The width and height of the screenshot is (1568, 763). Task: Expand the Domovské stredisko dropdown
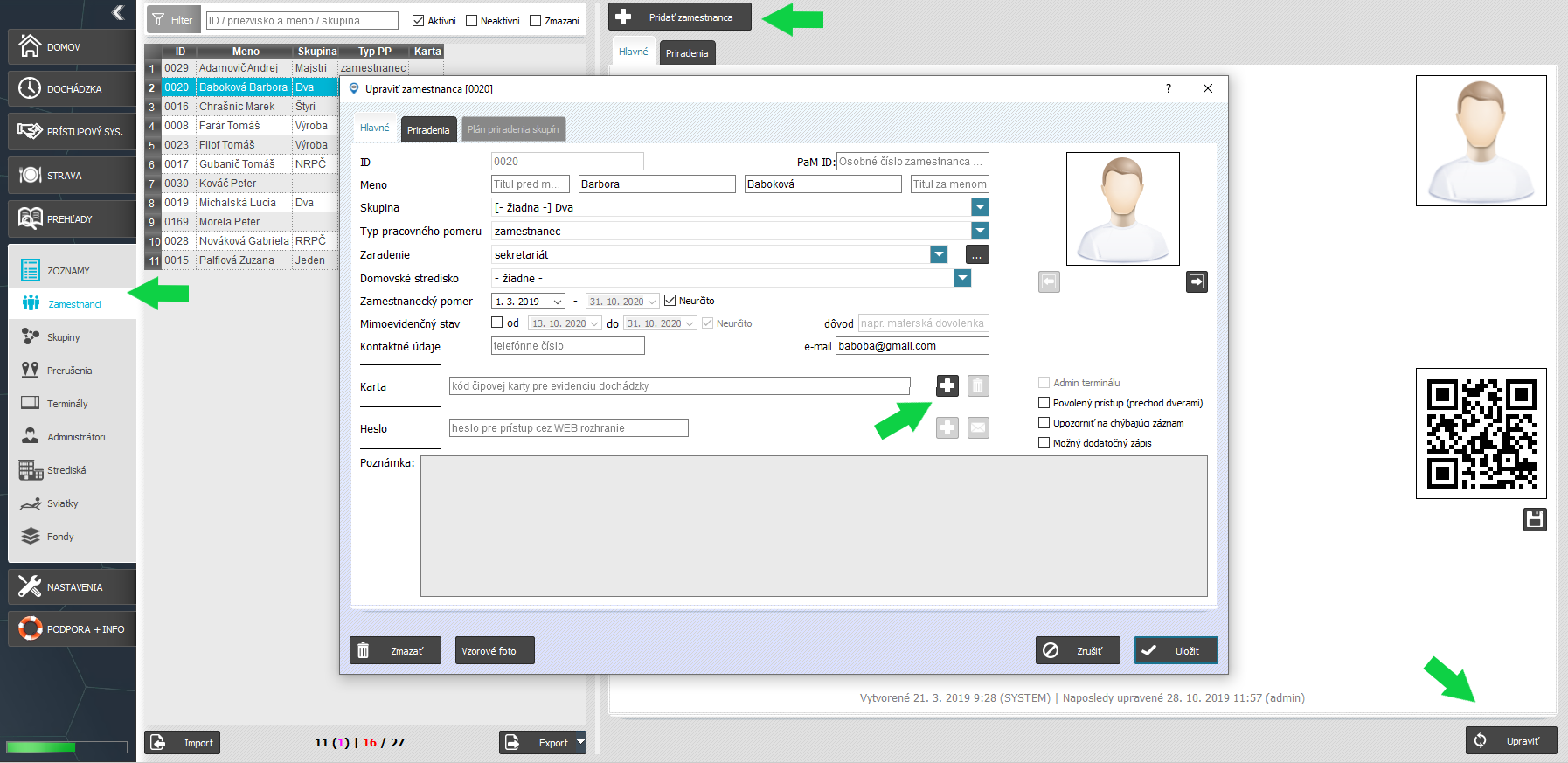(962, 278)
